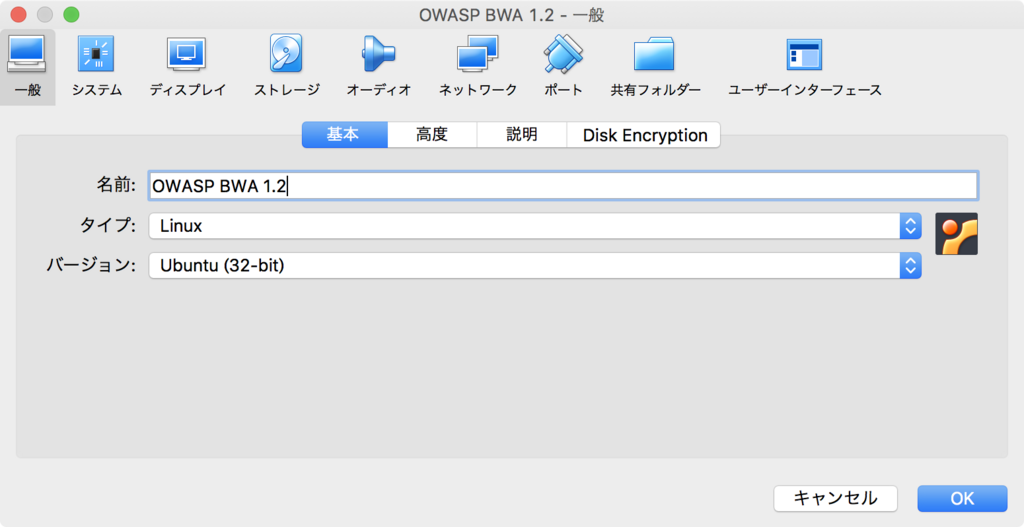Image resolution: width=1024 pixels, height=527 pixels.
Task: Switch to the Disk Encryption tab
Action: tap(644, 135)
